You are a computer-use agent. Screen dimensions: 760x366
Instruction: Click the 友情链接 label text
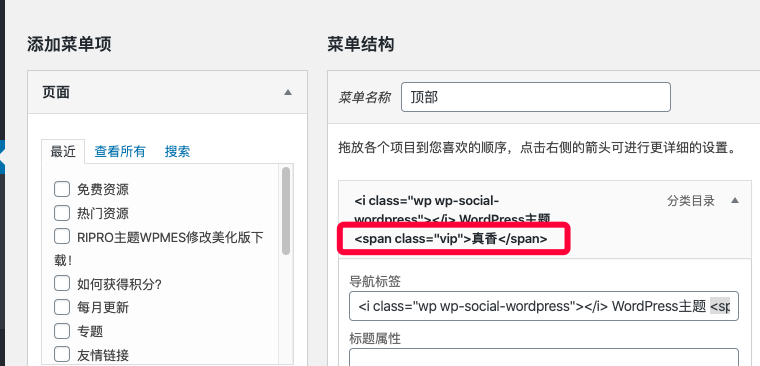coord(103,355)
